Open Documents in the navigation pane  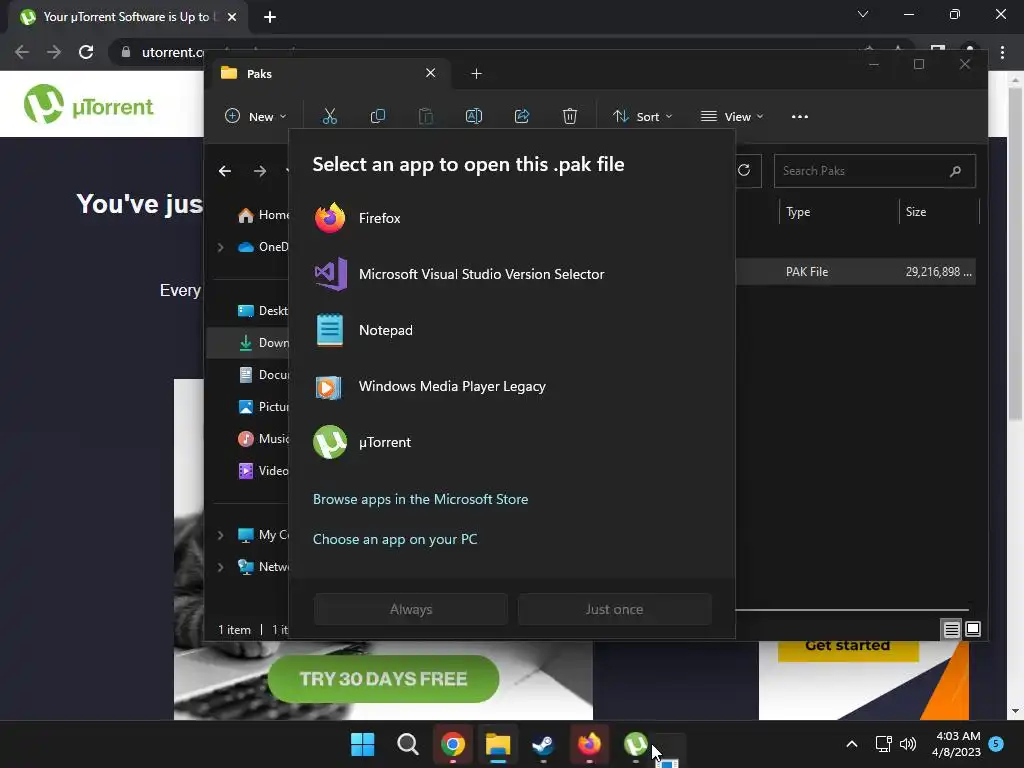263,375
